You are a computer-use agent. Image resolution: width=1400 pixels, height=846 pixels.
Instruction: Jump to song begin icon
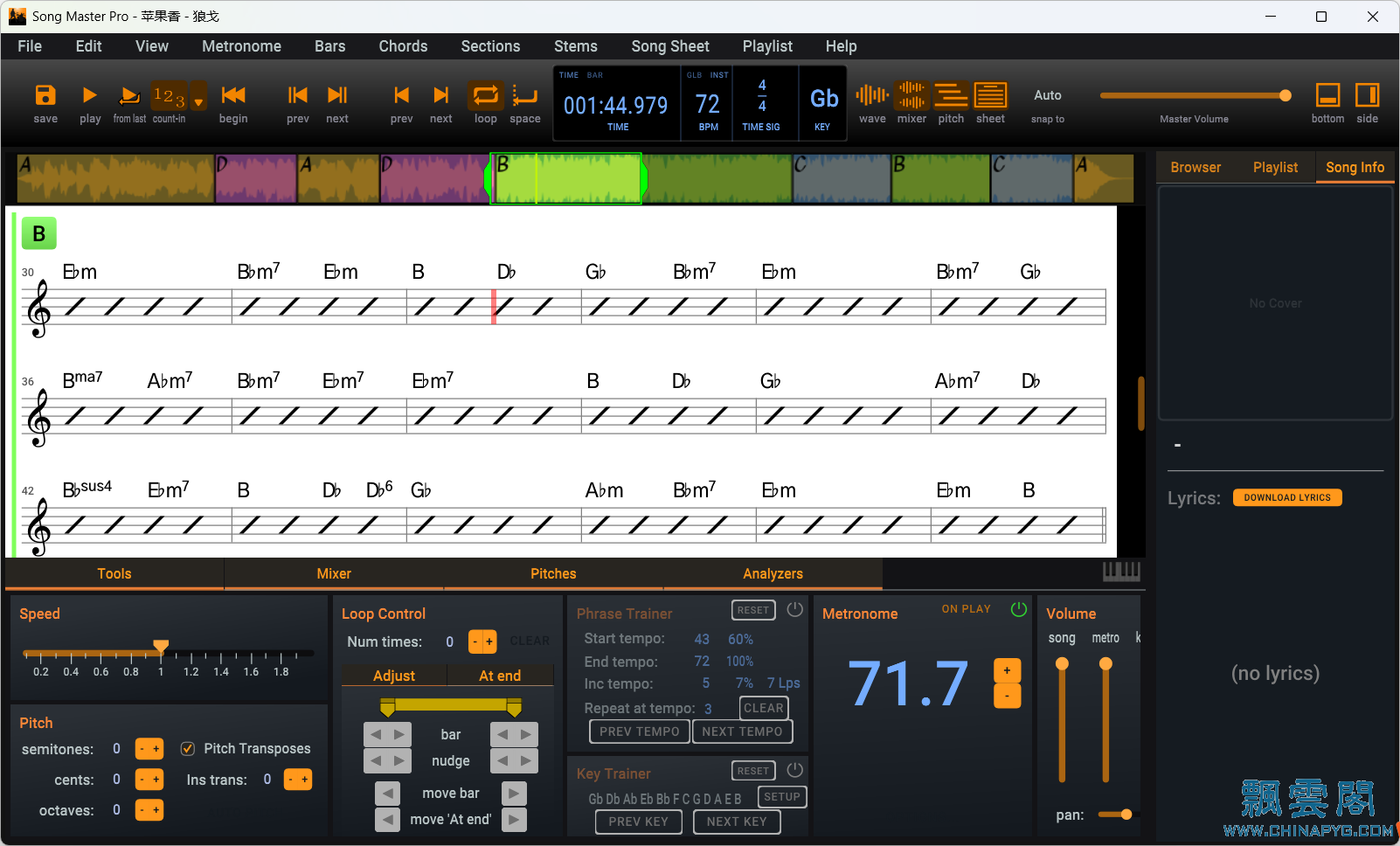click(233, 94)
